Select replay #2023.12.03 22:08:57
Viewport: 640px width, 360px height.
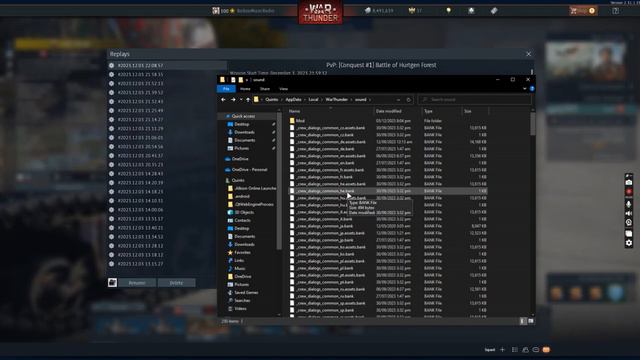167,65
